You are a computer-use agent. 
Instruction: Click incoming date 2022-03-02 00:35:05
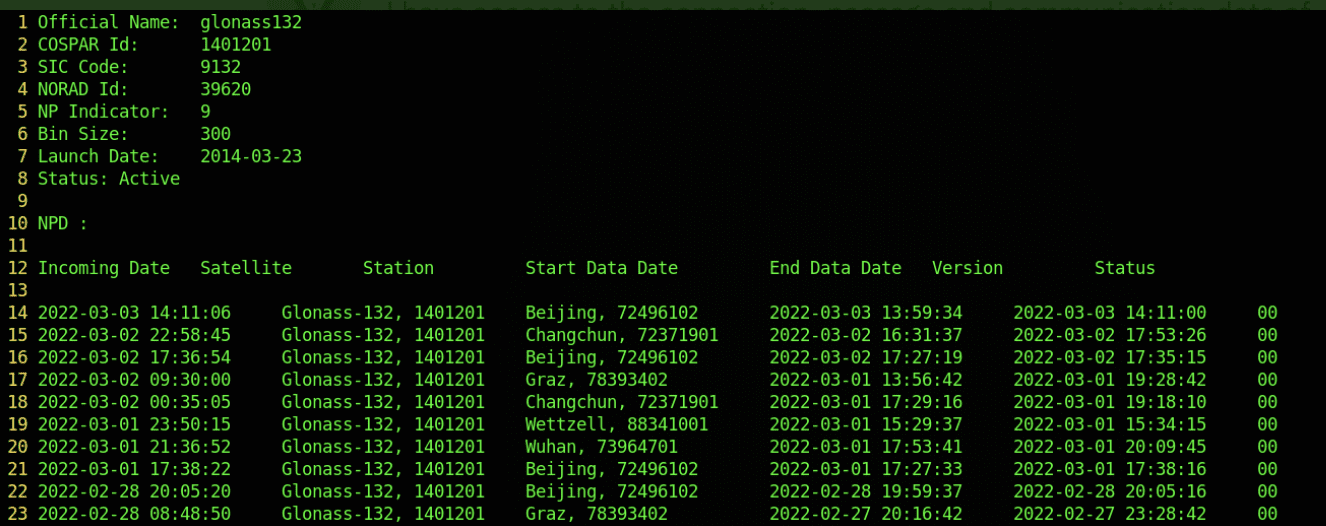pos(134,402)
